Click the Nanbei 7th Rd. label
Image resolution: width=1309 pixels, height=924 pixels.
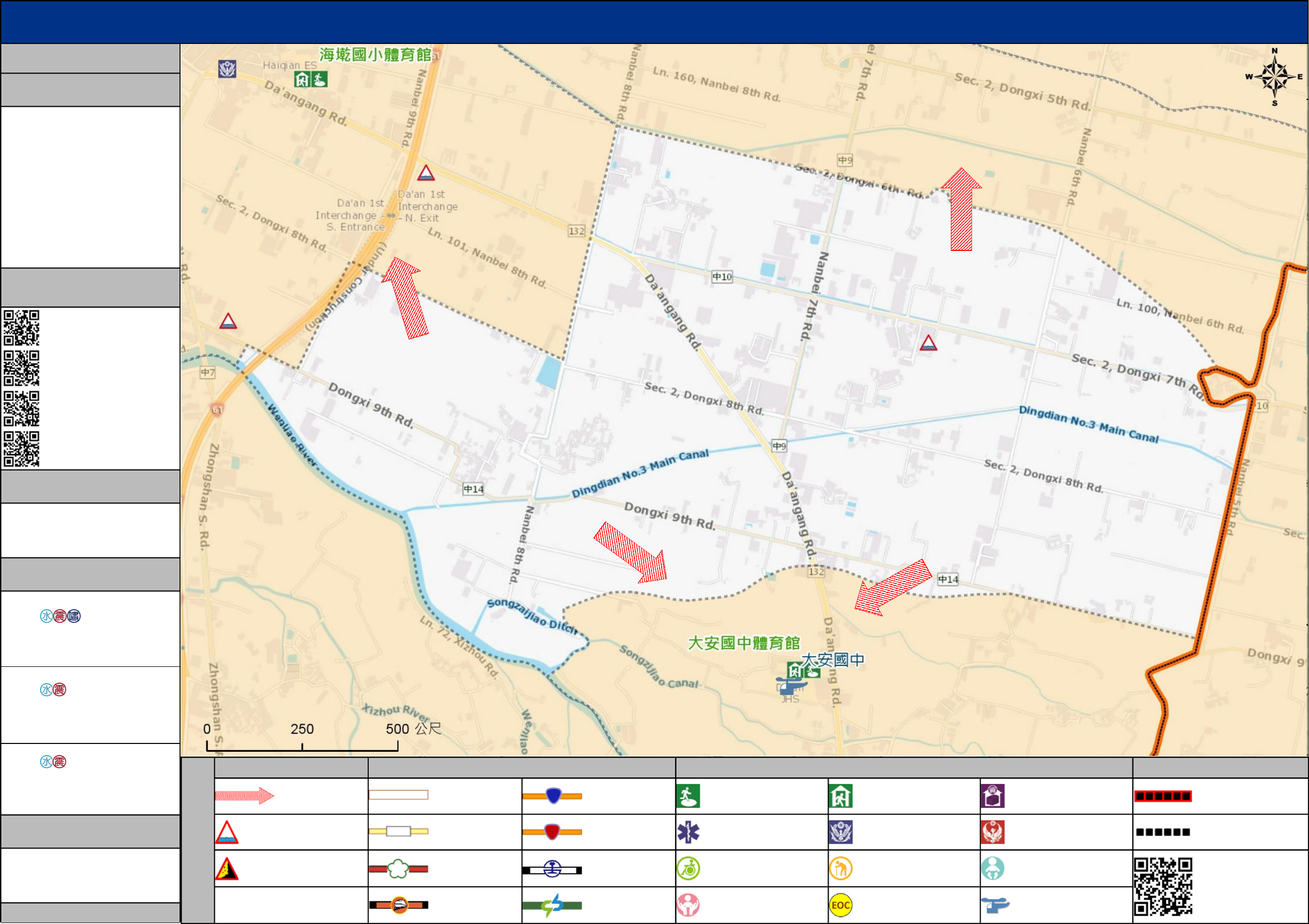(815, 296)
